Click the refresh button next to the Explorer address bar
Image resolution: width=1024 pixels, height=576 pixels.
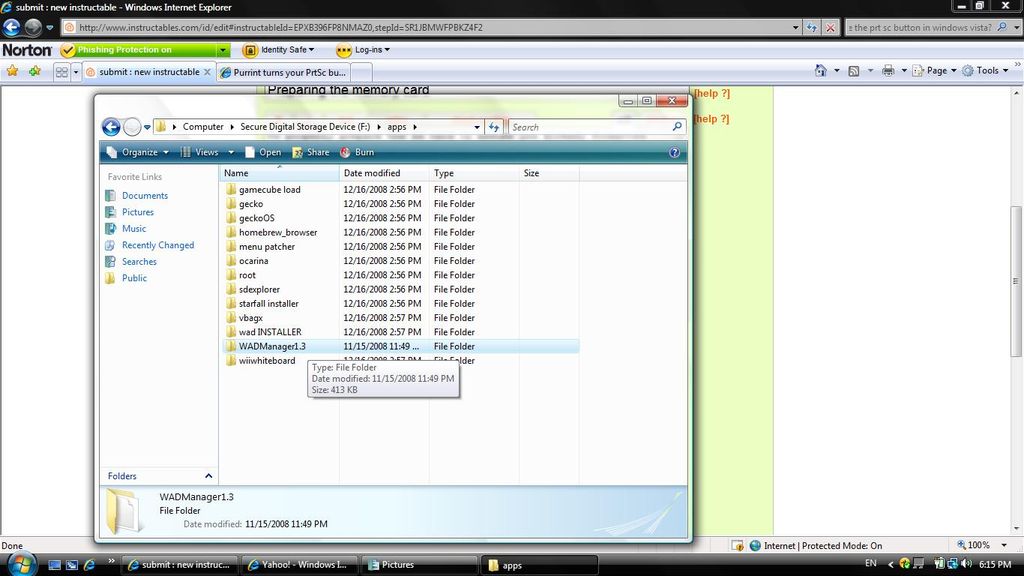click(494, 127)
